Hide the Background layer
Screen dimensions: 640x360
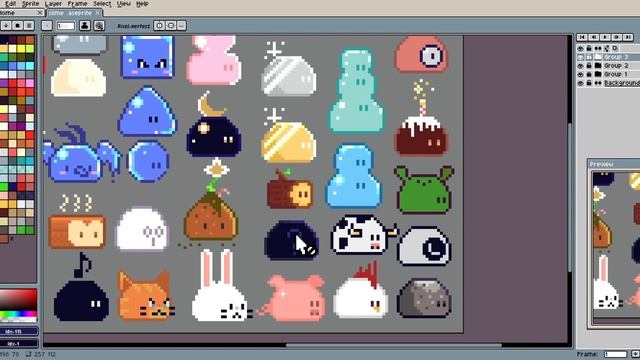tap(580, 83)
